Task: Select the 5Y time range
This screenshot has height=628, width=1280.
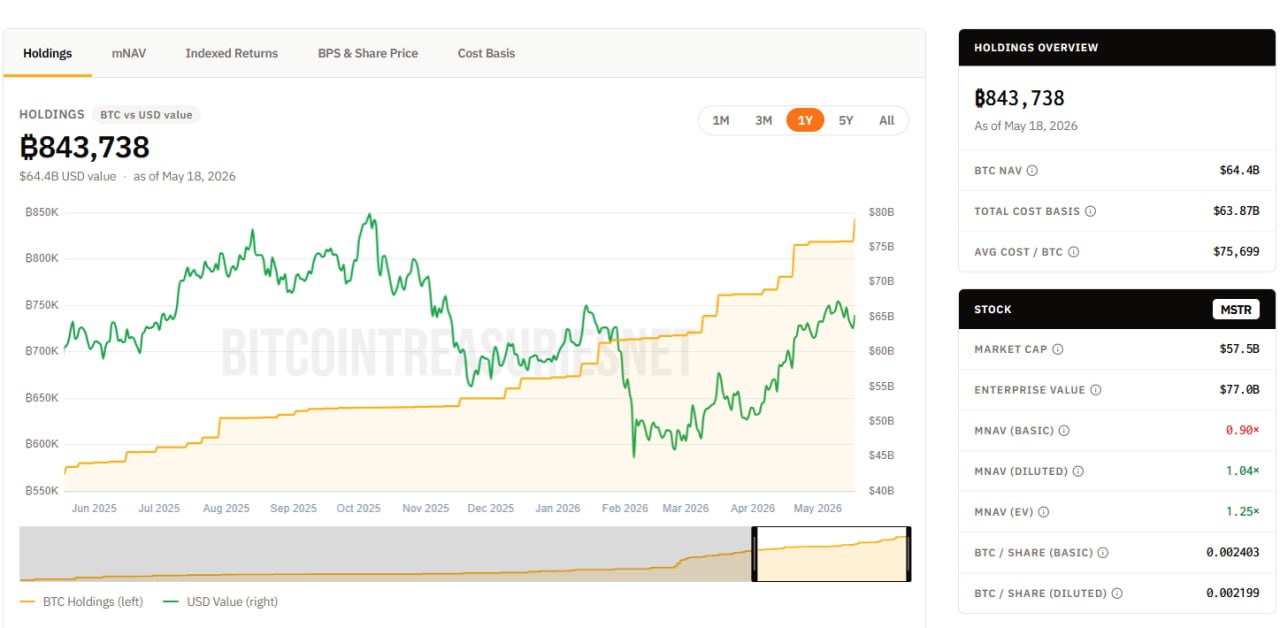Action: [x=846, y=120]
